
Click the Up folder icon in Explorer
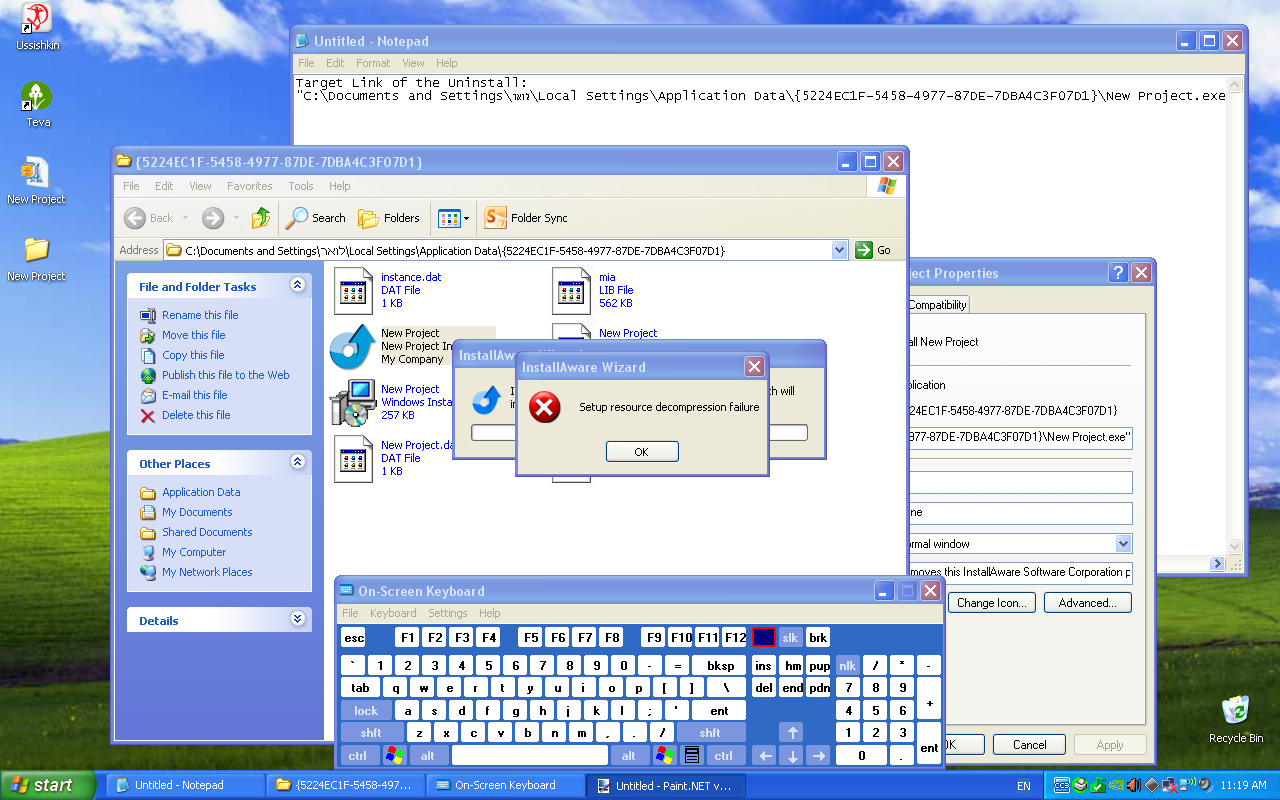[261, 218]
